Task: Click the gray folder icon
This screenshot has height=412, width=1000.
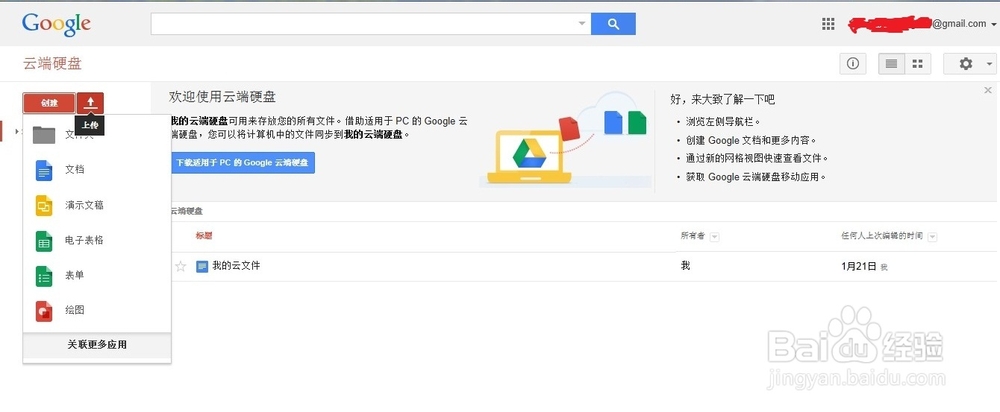Action: coord(44,135)
